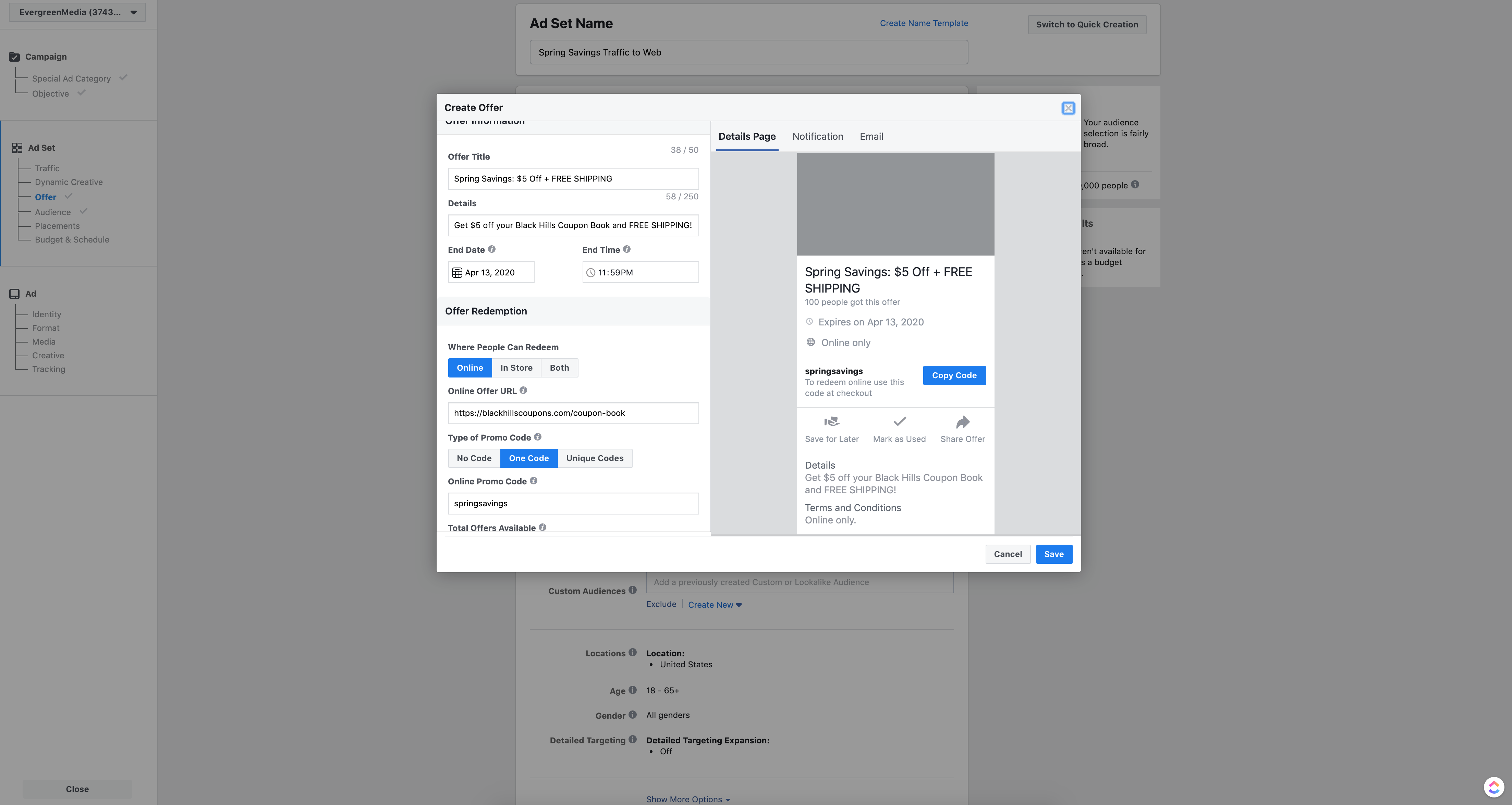Expand Show More Options
The height and width of the screenshot is (805, 1512).
click(688, 798)
